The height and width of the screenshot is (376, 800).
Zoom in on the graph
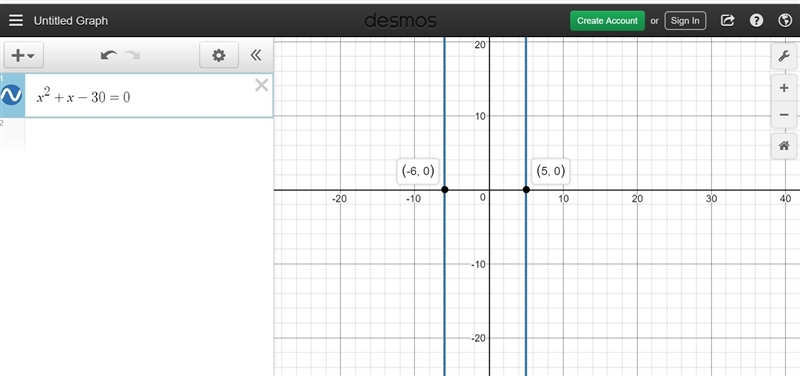tap(784, 88)
